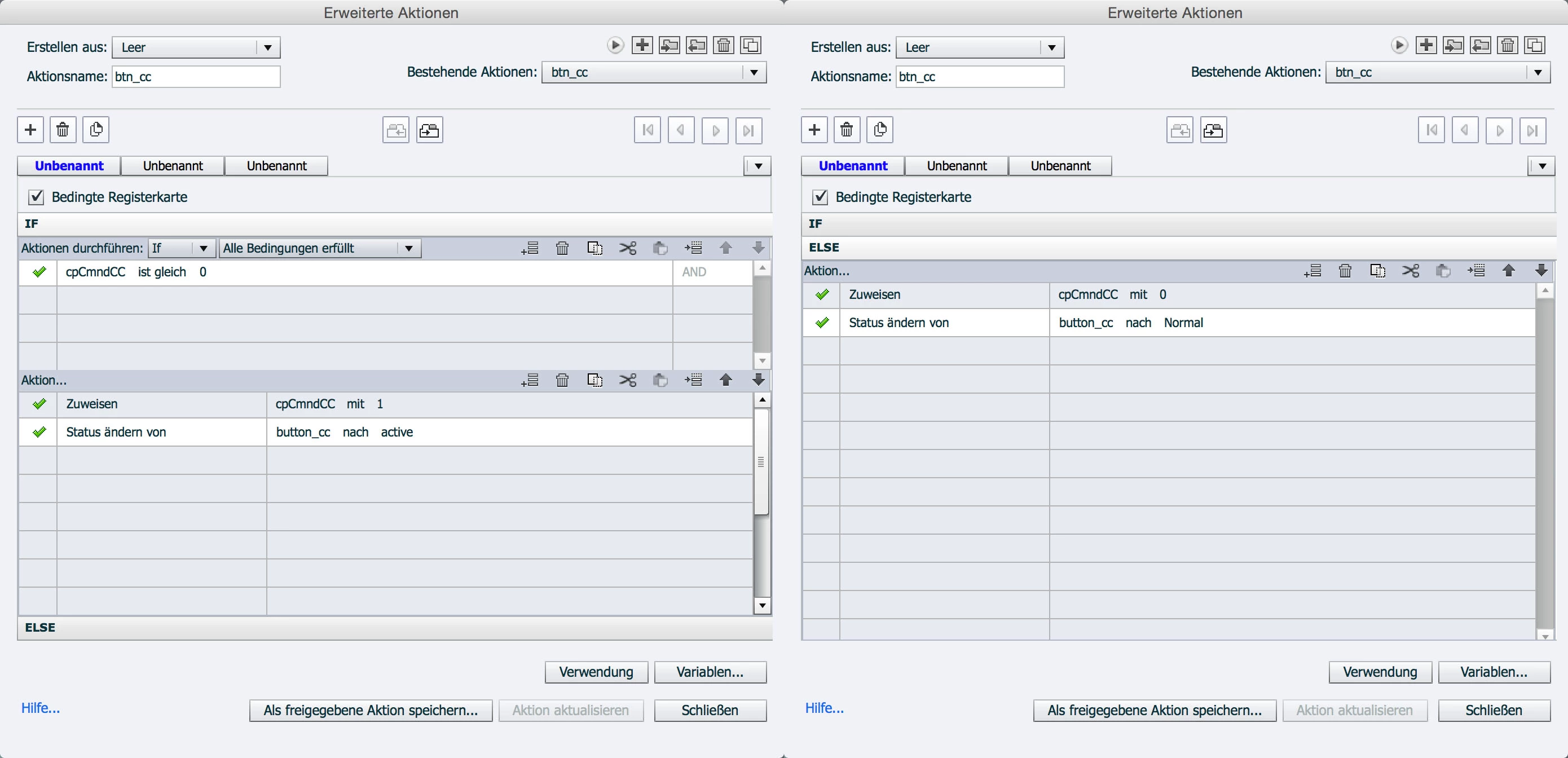1568x758 pixels.
Task: Click preview action play icon in left dialog
Action: 615,45
